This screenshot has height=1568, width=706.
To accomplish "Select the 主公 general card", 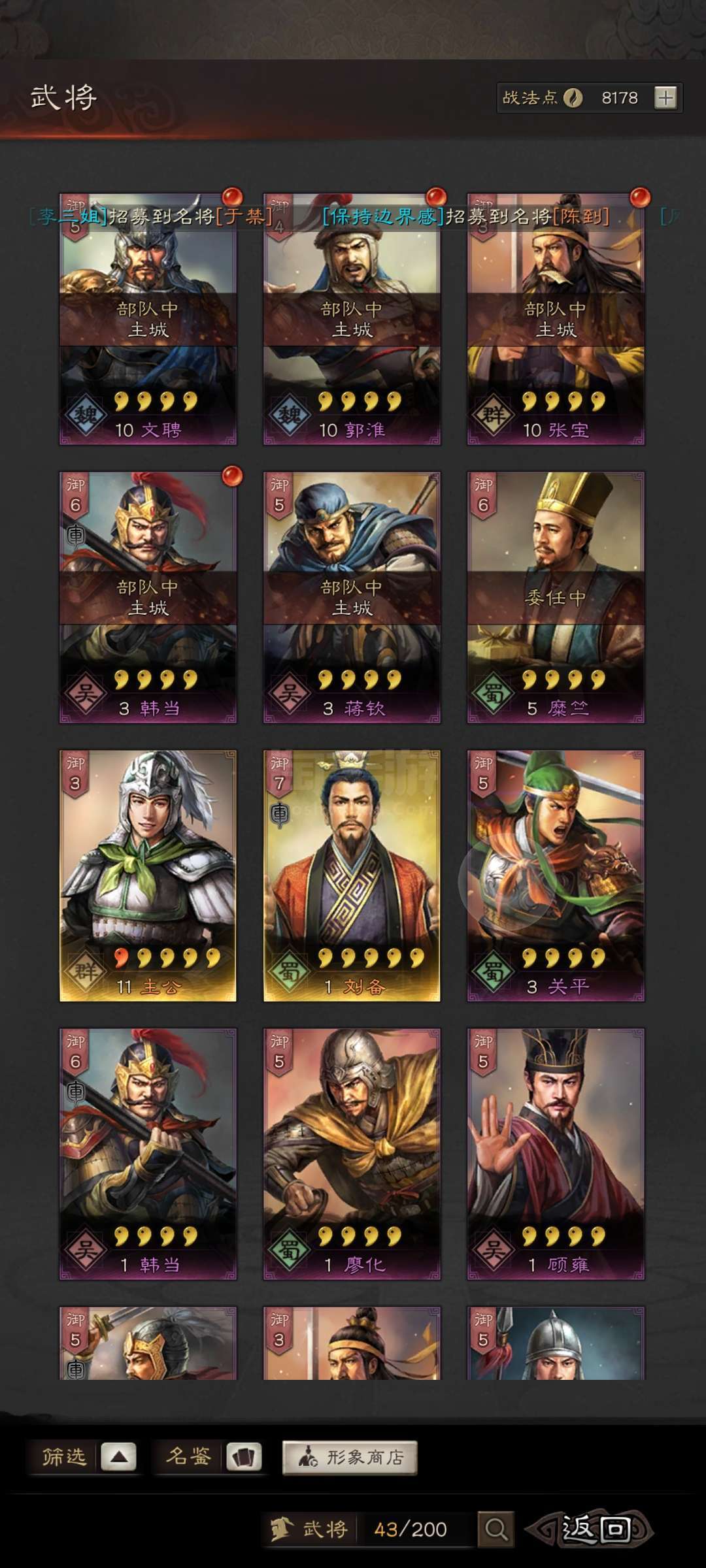I will pyautogui.click(x=148, y=875).
